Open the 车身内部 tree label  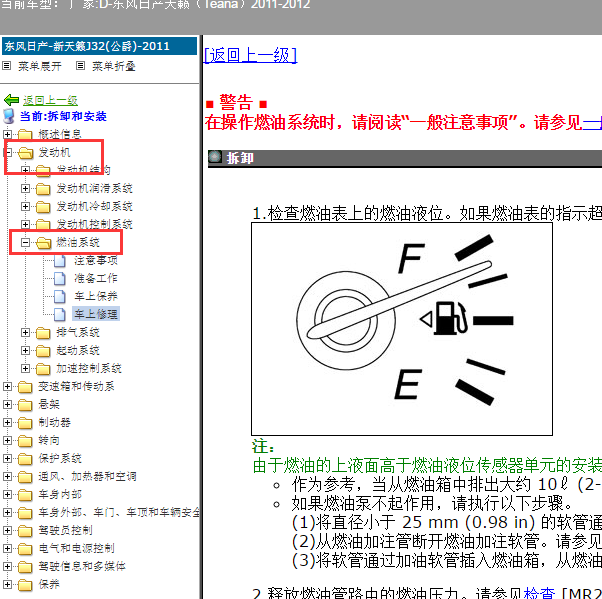60,495
